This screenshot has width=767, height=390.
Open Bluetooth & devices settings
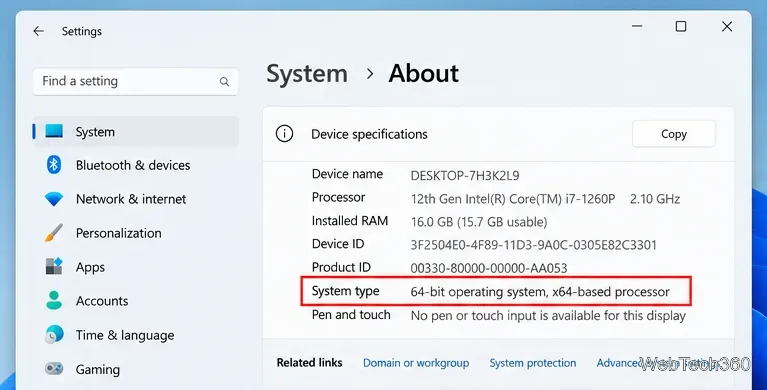tap(135, 165)
